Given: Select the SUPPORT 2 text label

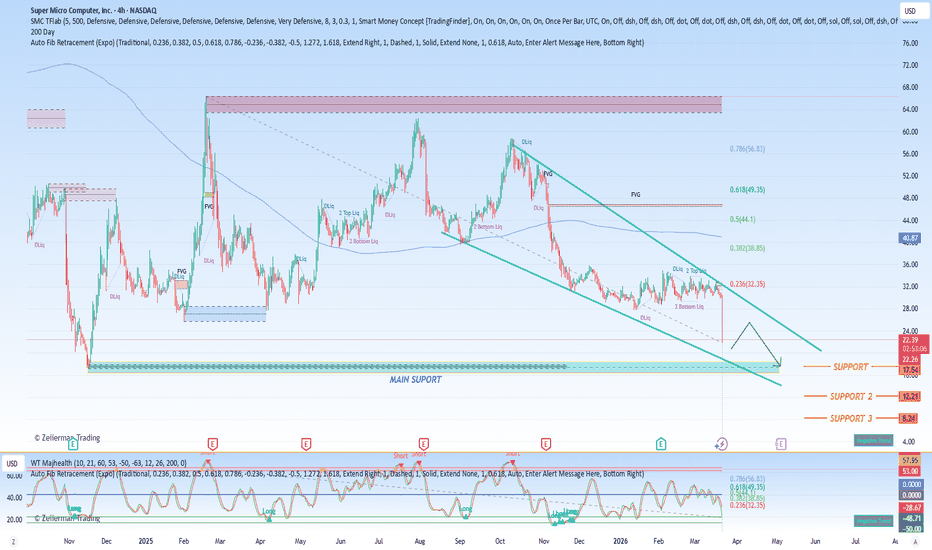Looking at the screenshot, I should click(x=851, y=396).
